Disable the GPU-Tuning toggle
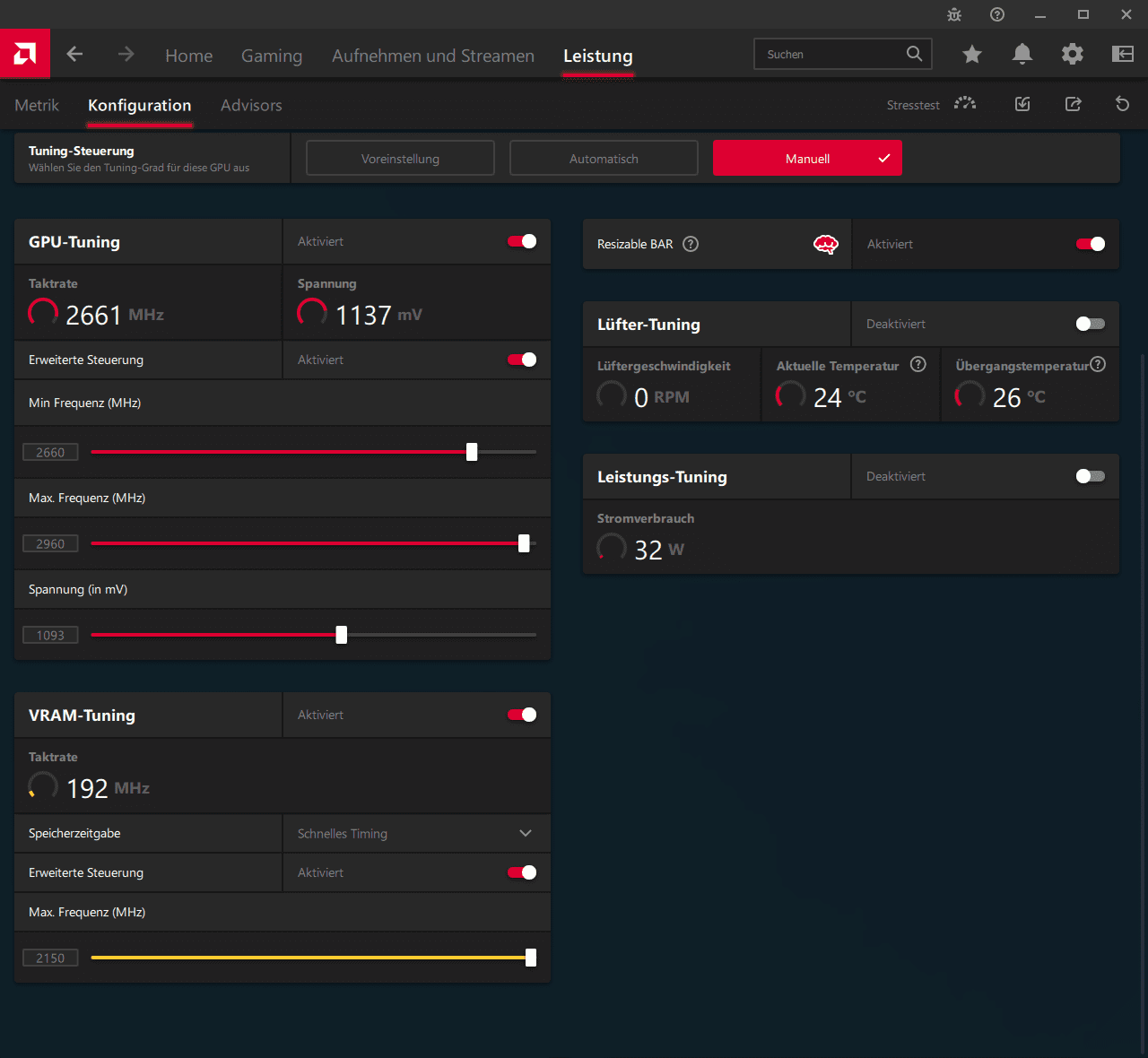The image size is (1148, 1058). pos(522,241)
